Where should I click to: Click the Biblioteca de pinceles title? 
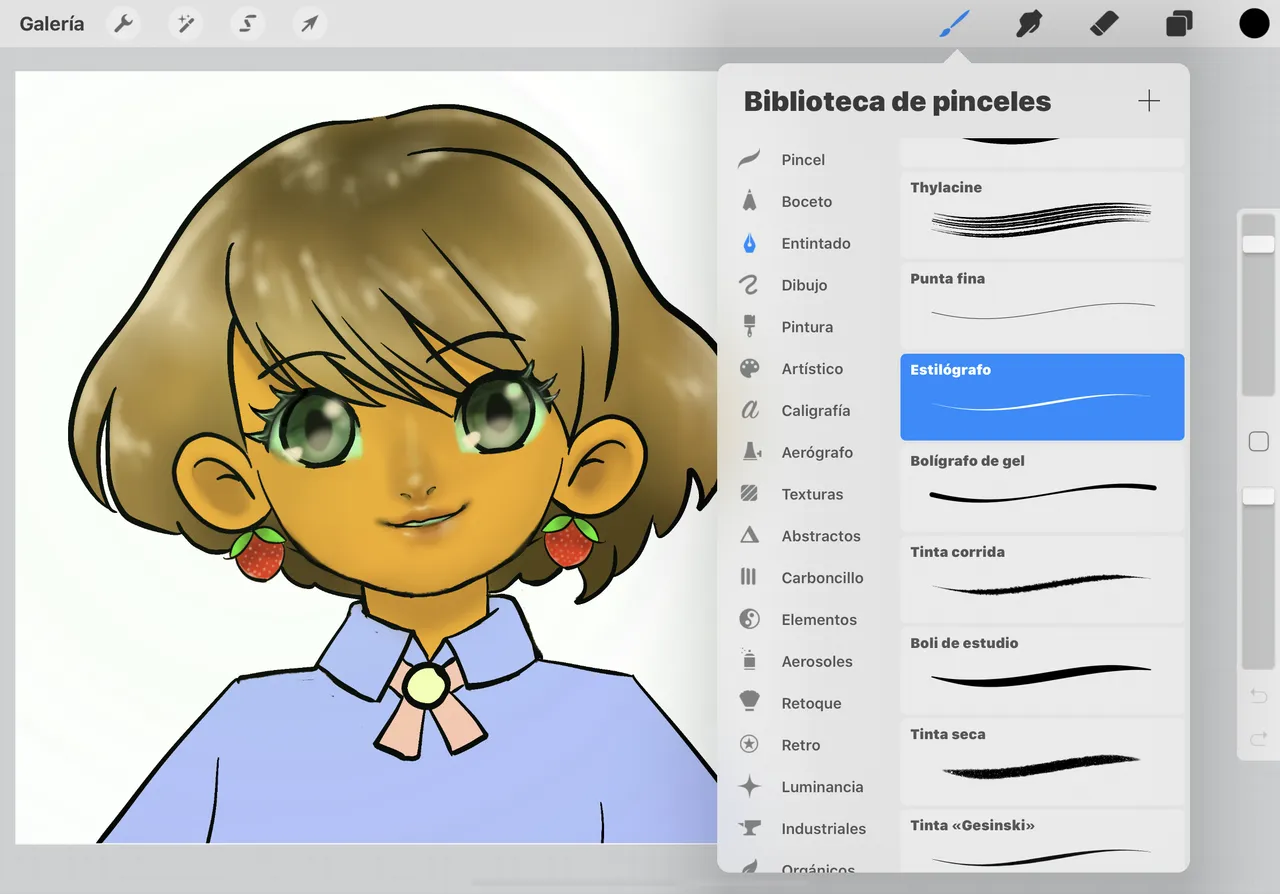click(x=897, y=101)
